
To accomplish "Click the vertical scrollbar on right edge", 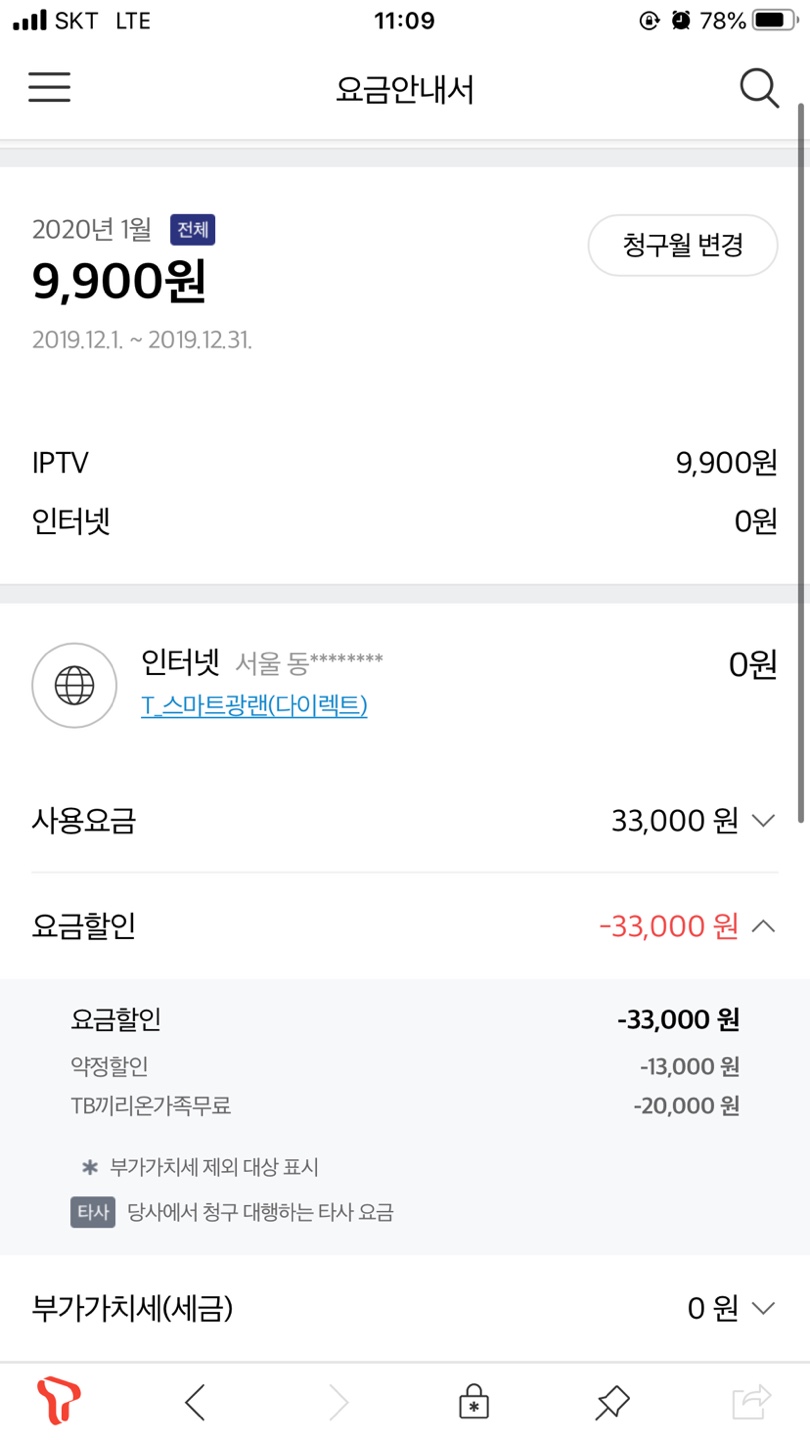I will (802, 460).
